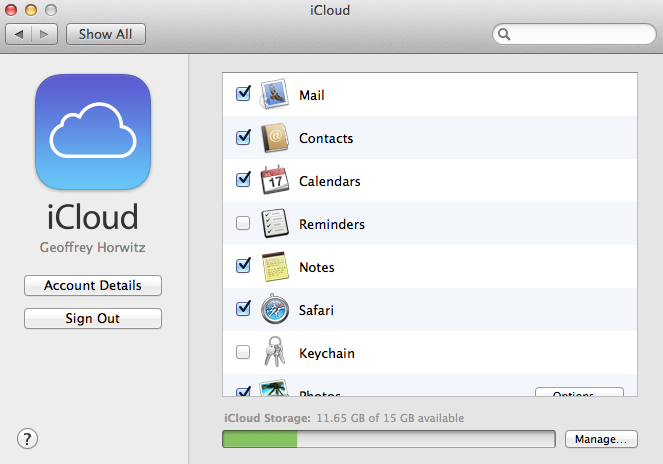The height and width of the screenshot is (464, 663).
Task: Uncheck the Safari checkbox
Action: pos(243,309)
